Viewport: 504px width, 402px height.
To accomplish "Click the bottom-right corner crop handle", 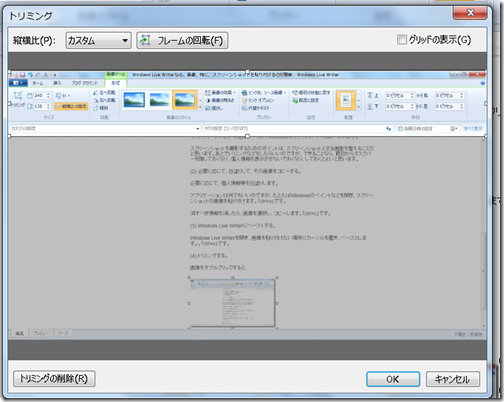I will [486, 136].
